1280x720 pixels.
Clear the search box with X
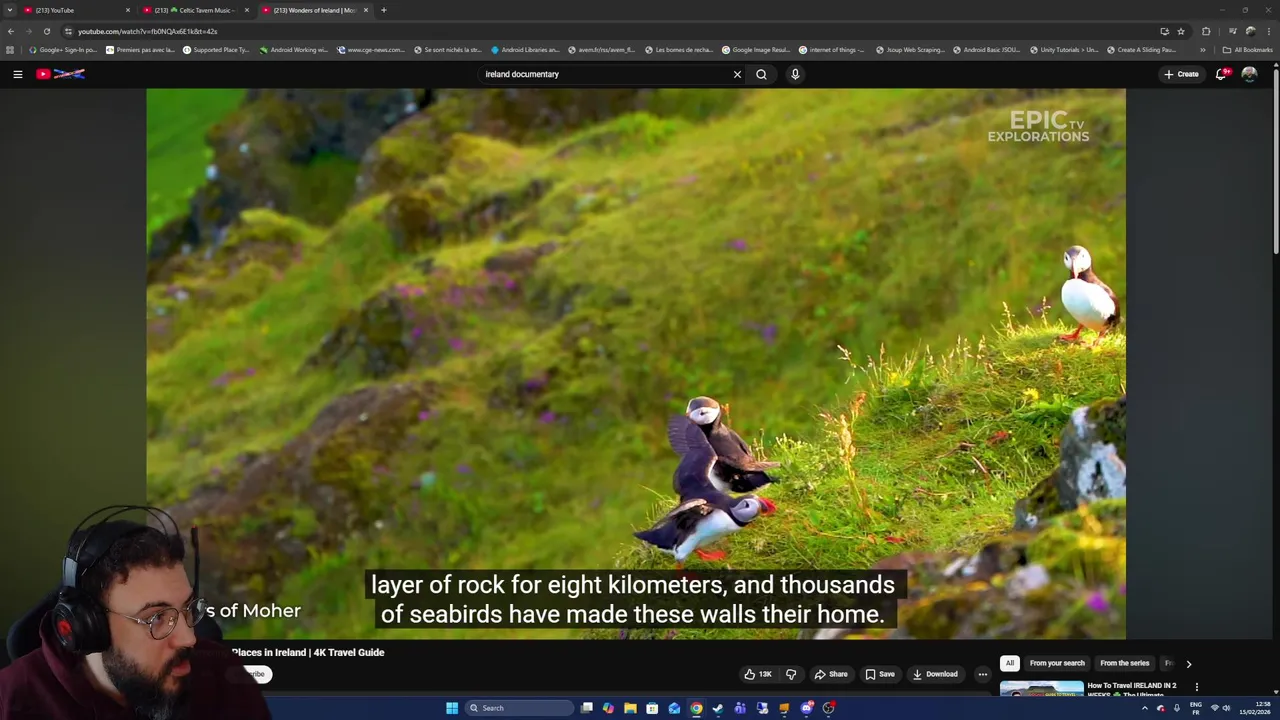(x=737, y=74)
